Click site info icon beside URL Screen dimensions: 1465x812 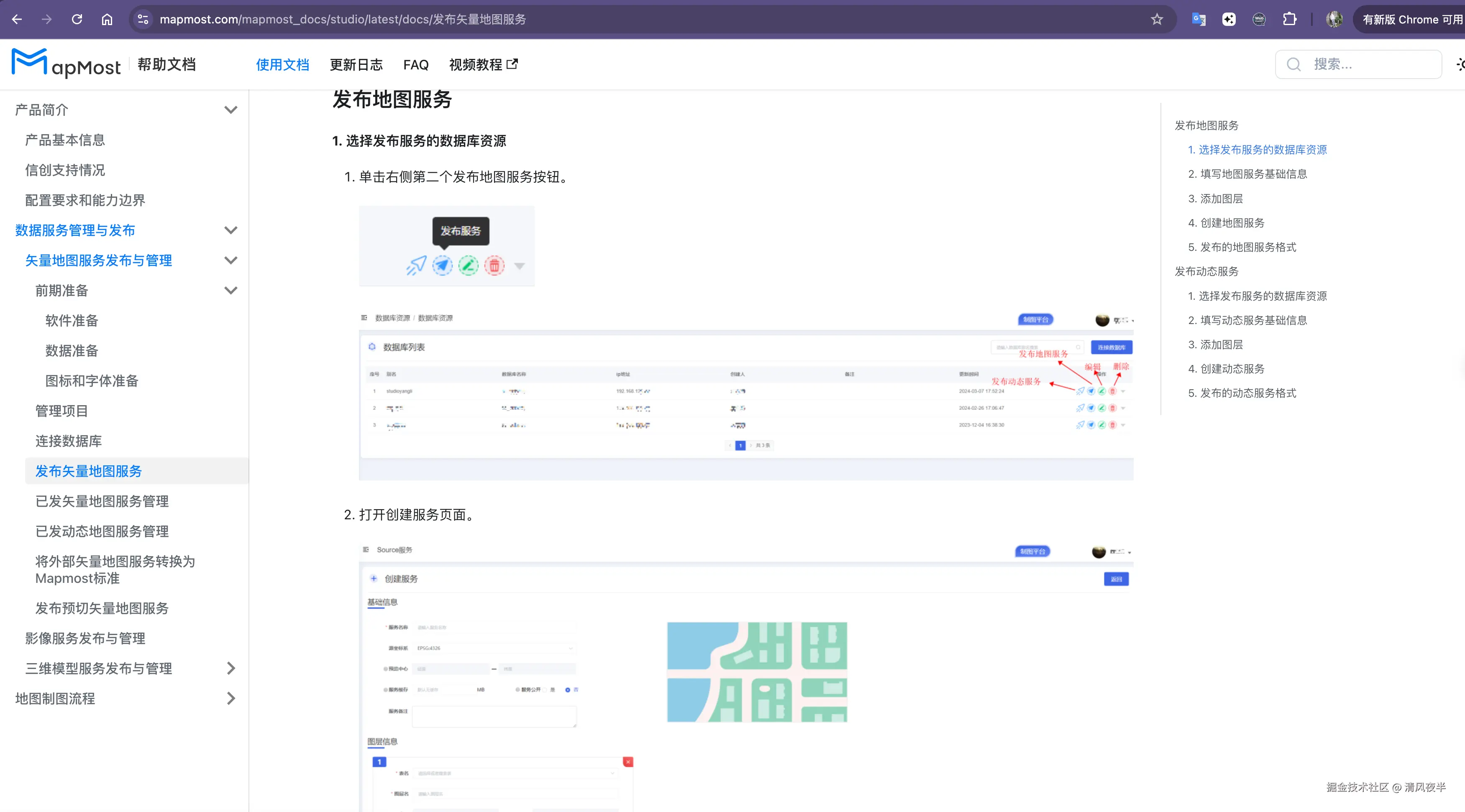click(143, 19)
